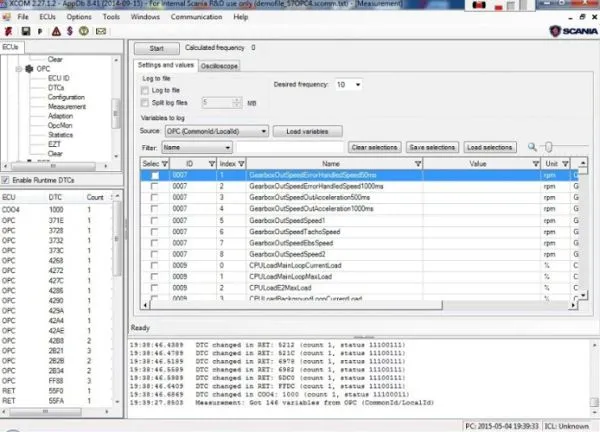600x432 pixels.
Task: Toggle the Enable Runtime DTCs checkbox
Action: (5, 180)
